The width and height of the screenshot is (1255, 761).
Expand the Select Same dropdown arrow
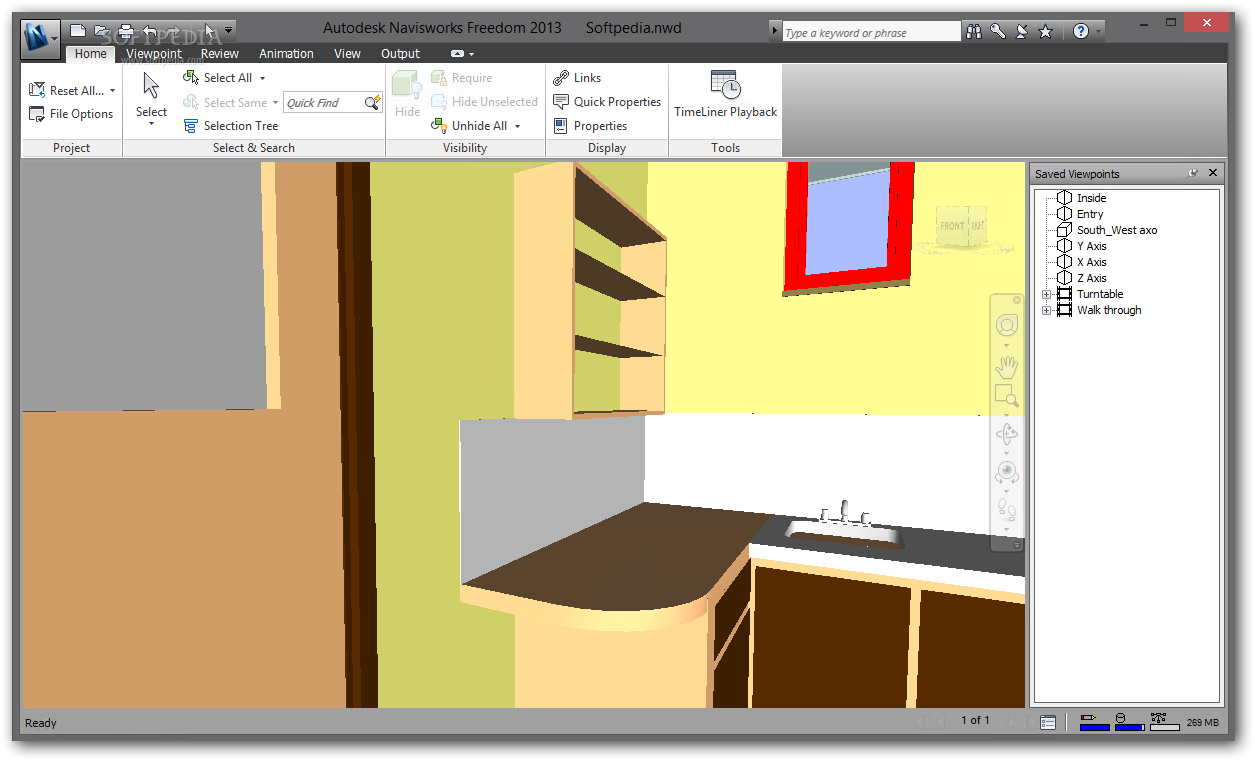coord(275,102)
